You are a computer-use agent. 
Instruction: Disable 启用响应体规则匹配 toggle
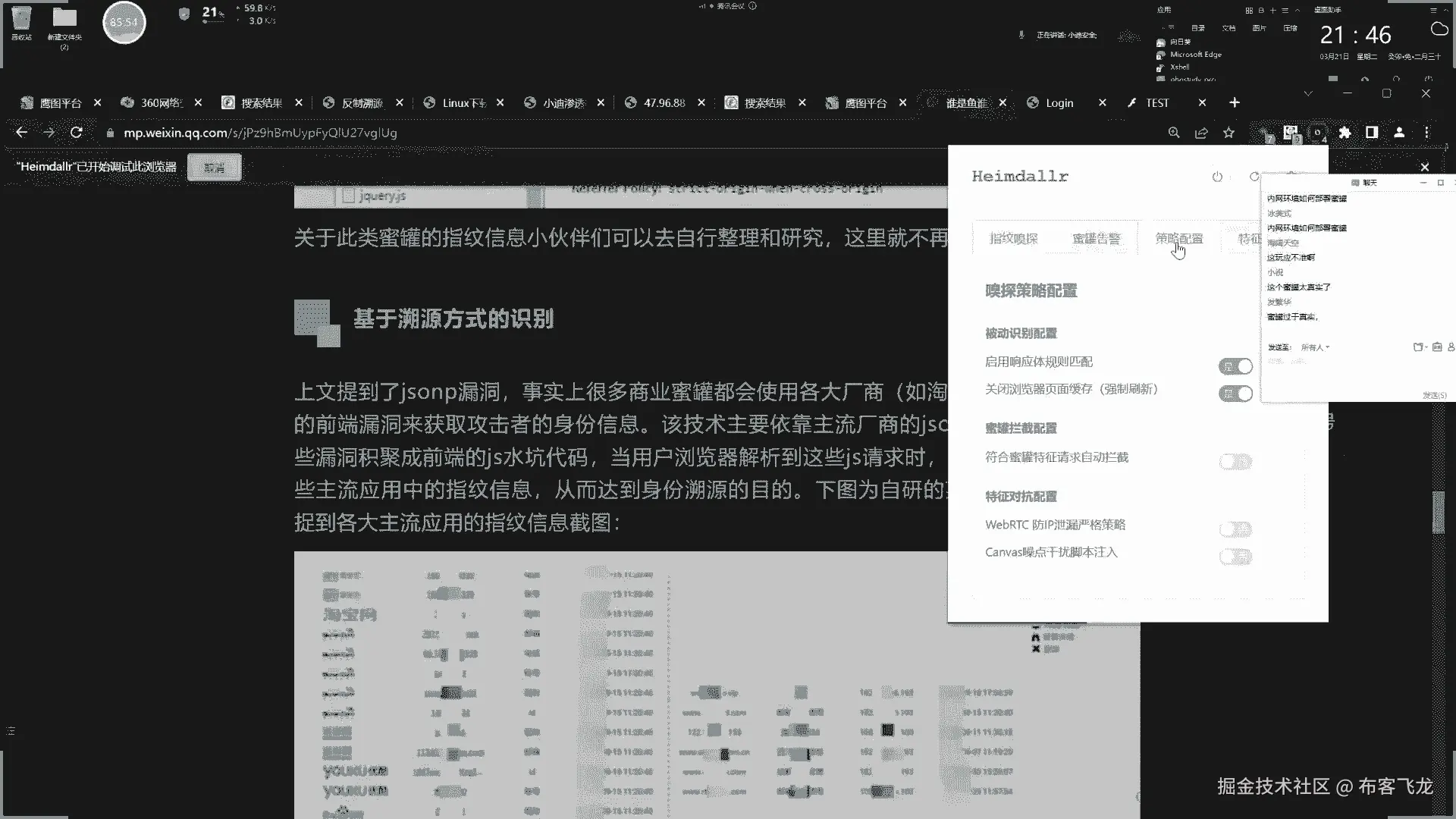[x=1235, y=366]
